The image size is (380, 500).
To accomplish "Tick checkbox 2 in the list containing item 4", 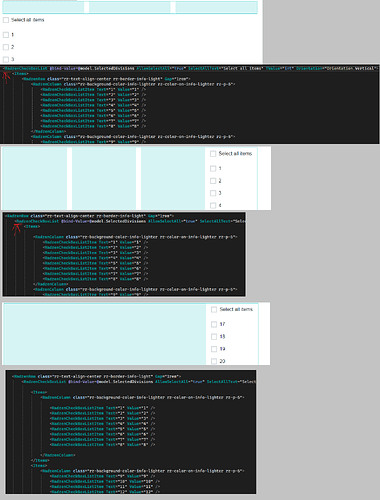I will tap(213, 181).
